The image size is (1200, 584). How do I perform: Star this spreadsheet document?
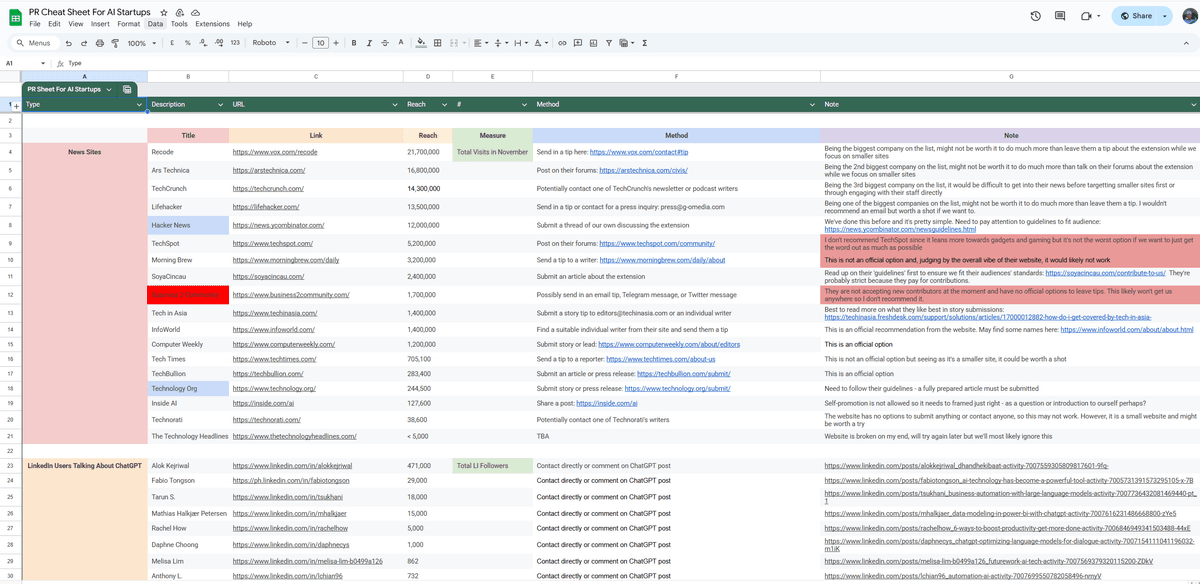[x=164, y=11]
